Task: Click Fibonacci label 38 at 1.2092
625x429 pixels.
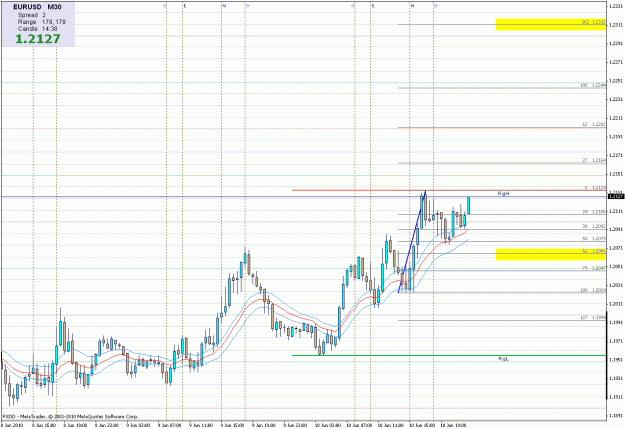Action: [x=594, y=226]
